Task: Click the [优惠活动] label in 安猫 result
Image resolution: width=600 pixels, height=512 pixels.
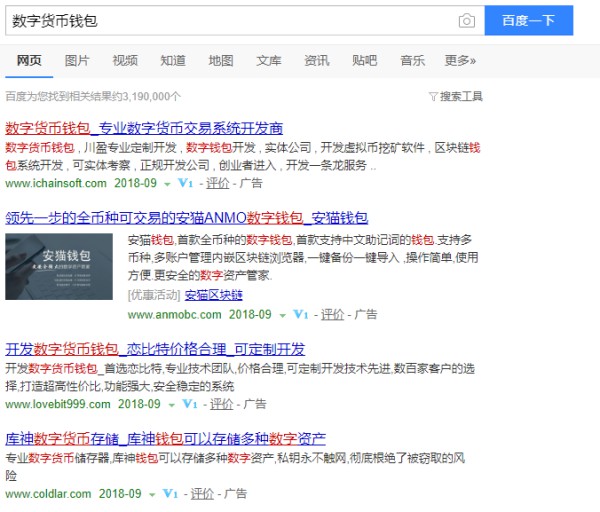Action: (x=154, y=295)
